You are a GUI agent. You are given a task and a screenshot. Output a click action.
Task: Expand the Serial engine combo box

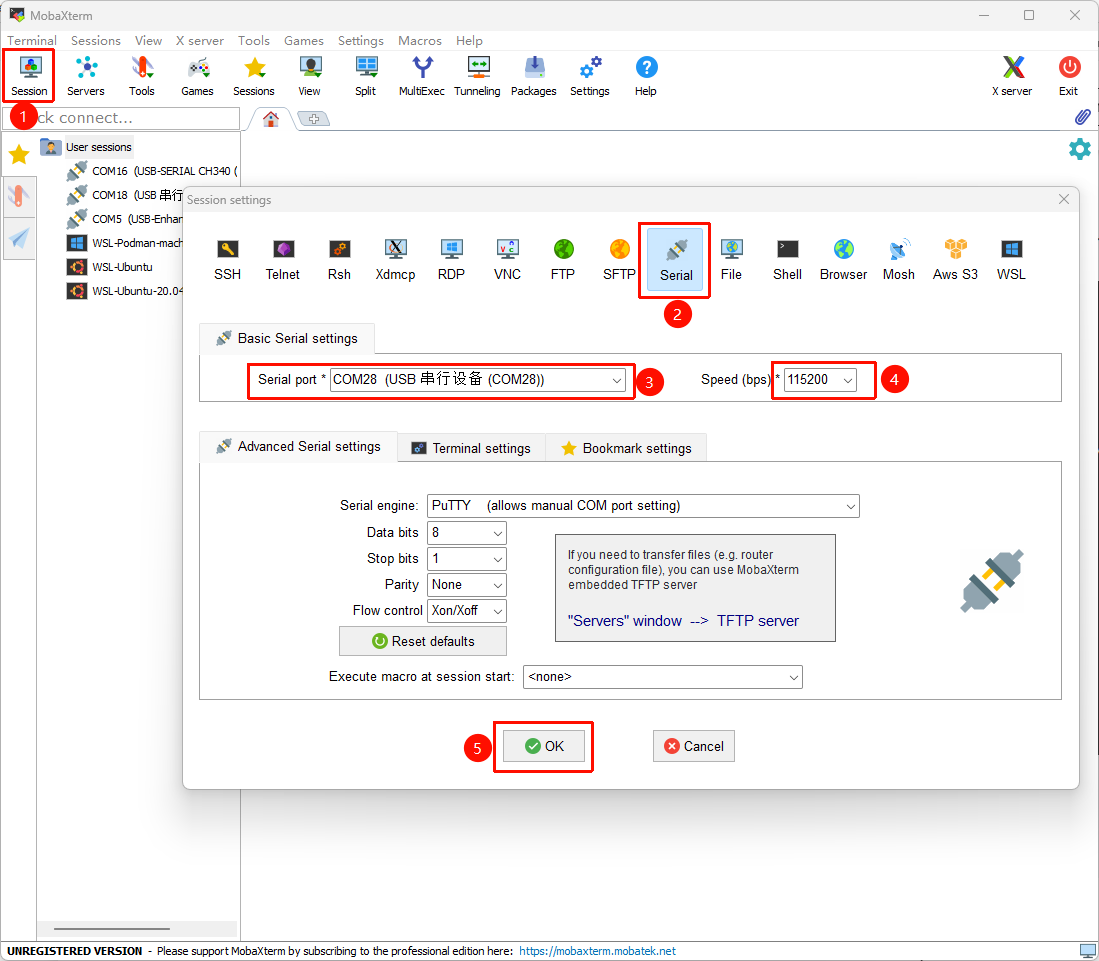pyautogui.click(x=850, y=506)
